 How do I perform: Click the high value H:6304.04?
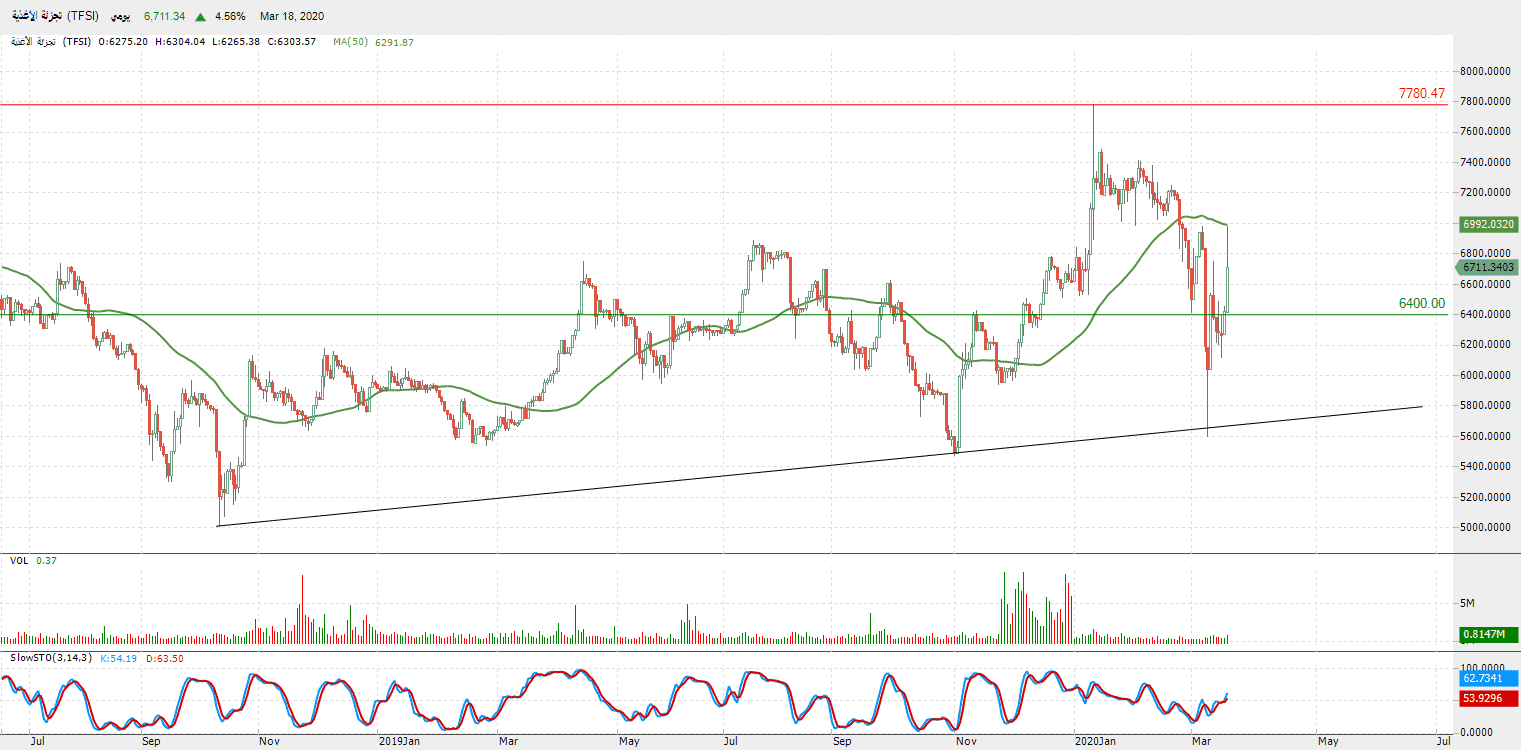point(182,42)
